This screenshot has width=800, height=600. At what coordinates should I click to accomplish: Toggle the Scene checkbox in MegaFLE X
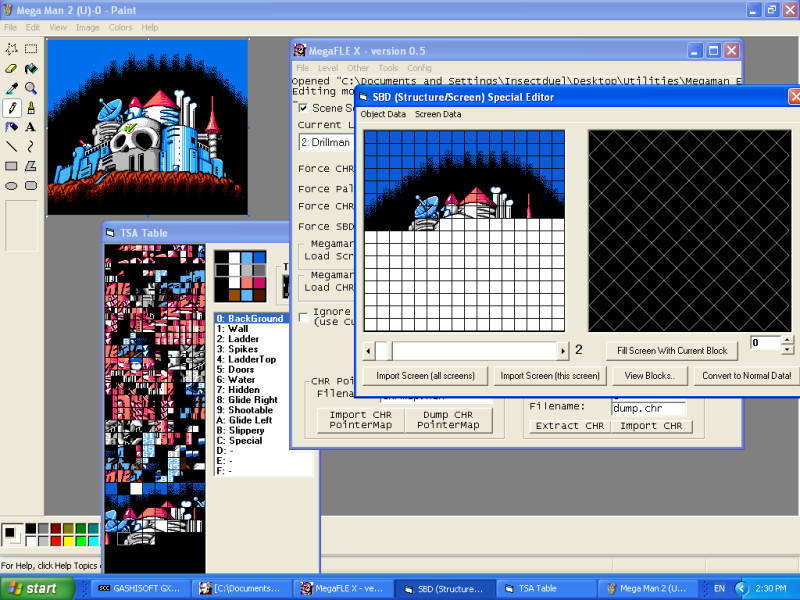pos(303,108)
